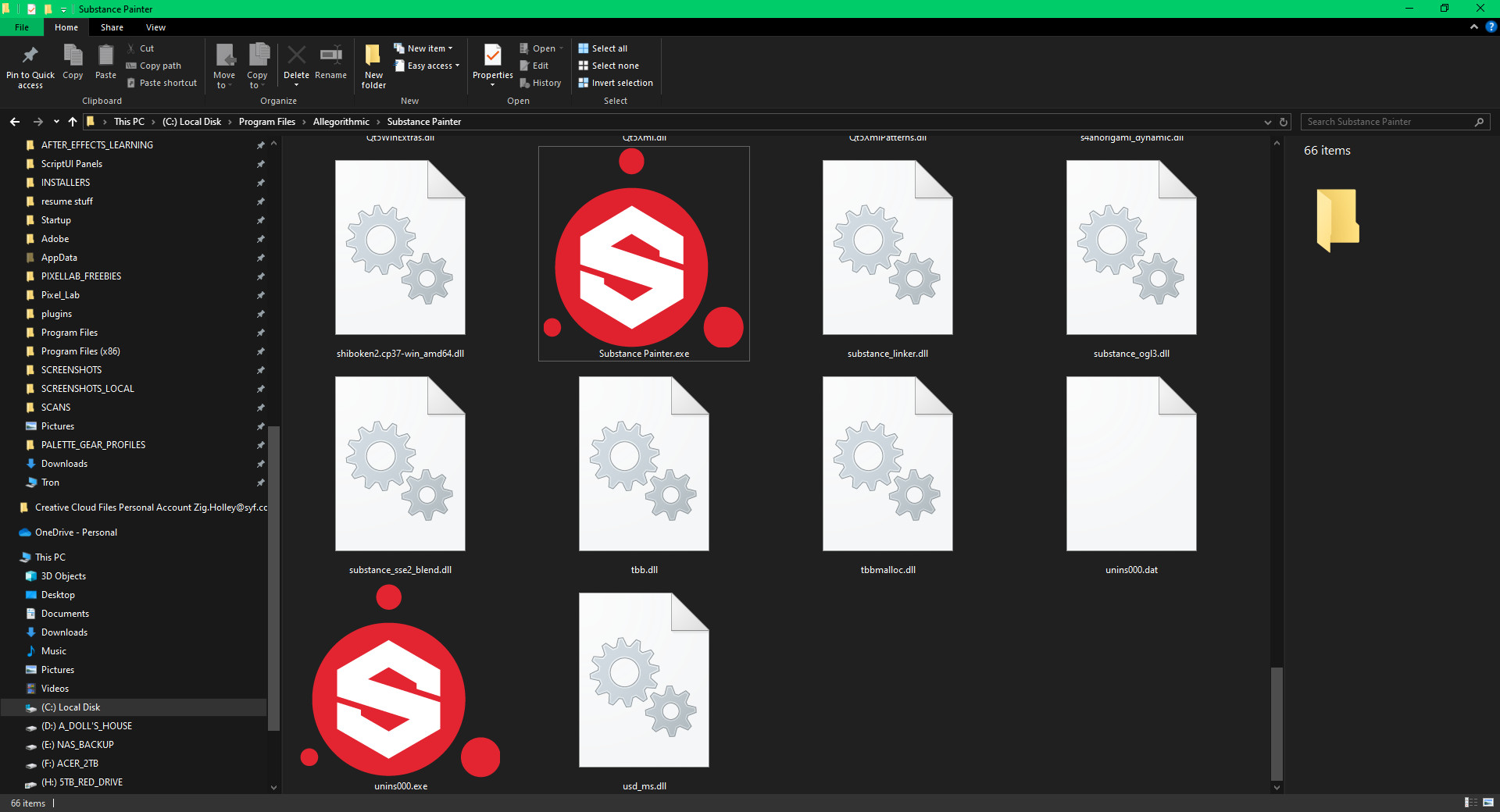Go up one folder level
The height and width of the screenshot is (812, 1500).
coord(73,122)
